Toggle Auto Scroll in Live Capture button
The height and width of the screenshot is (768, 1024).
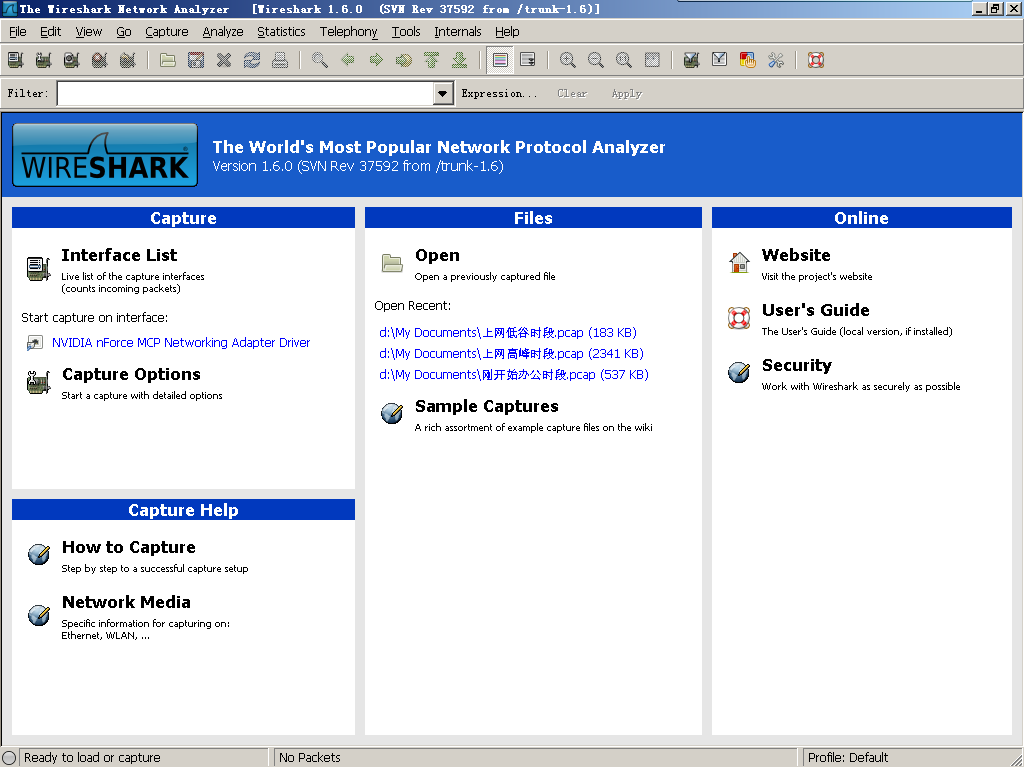(x=528, y=60)
